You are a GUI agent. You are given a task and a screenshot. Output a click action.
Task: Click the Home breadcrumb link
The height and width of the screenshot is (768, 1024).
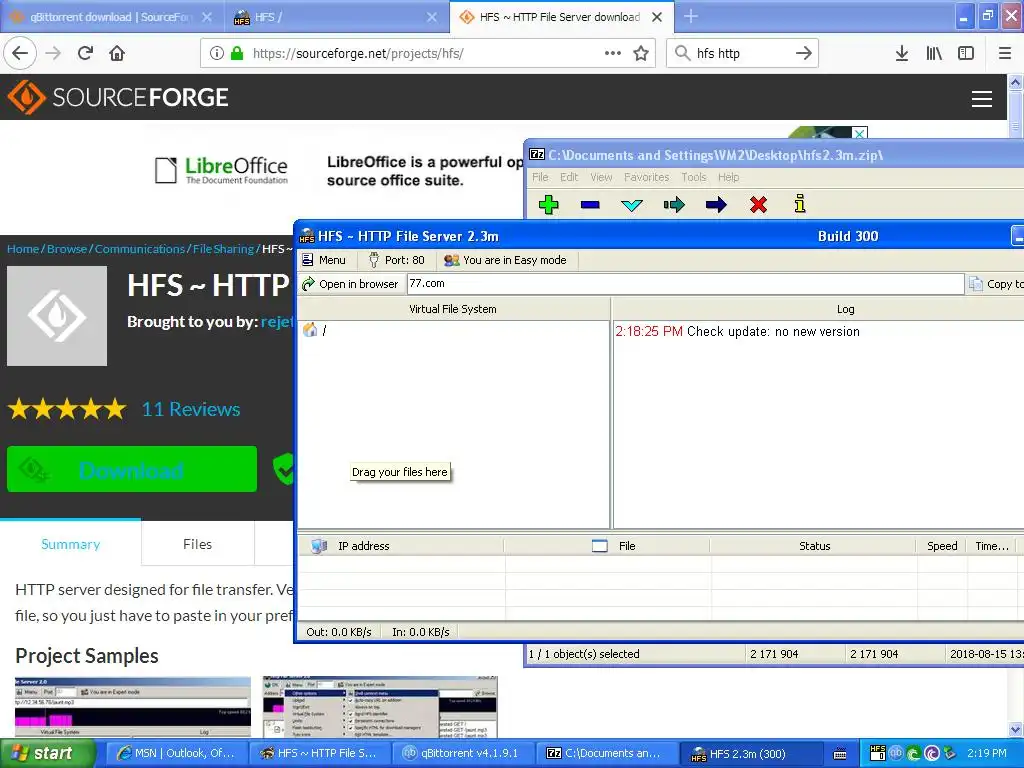(x=23, y=249)
